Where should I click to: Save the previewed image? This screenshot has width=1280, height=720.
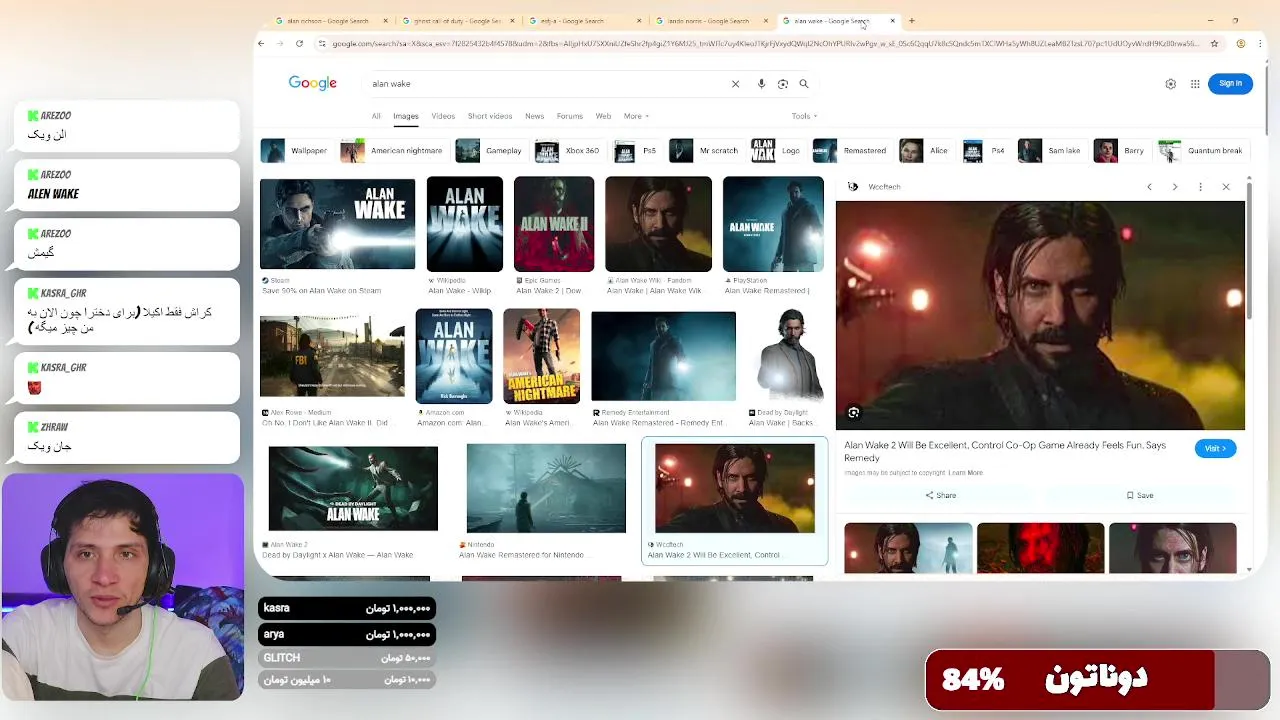(1140, 495)
